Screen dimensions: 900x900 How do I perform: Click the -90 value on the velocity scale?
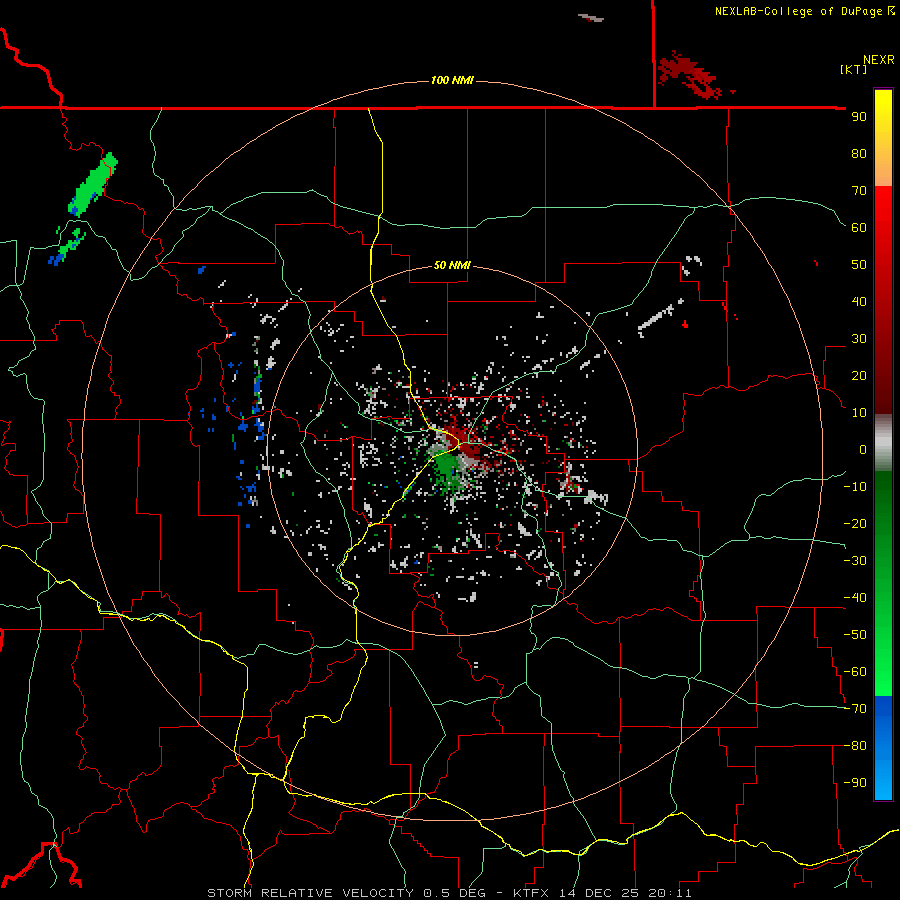pos(855,783)
